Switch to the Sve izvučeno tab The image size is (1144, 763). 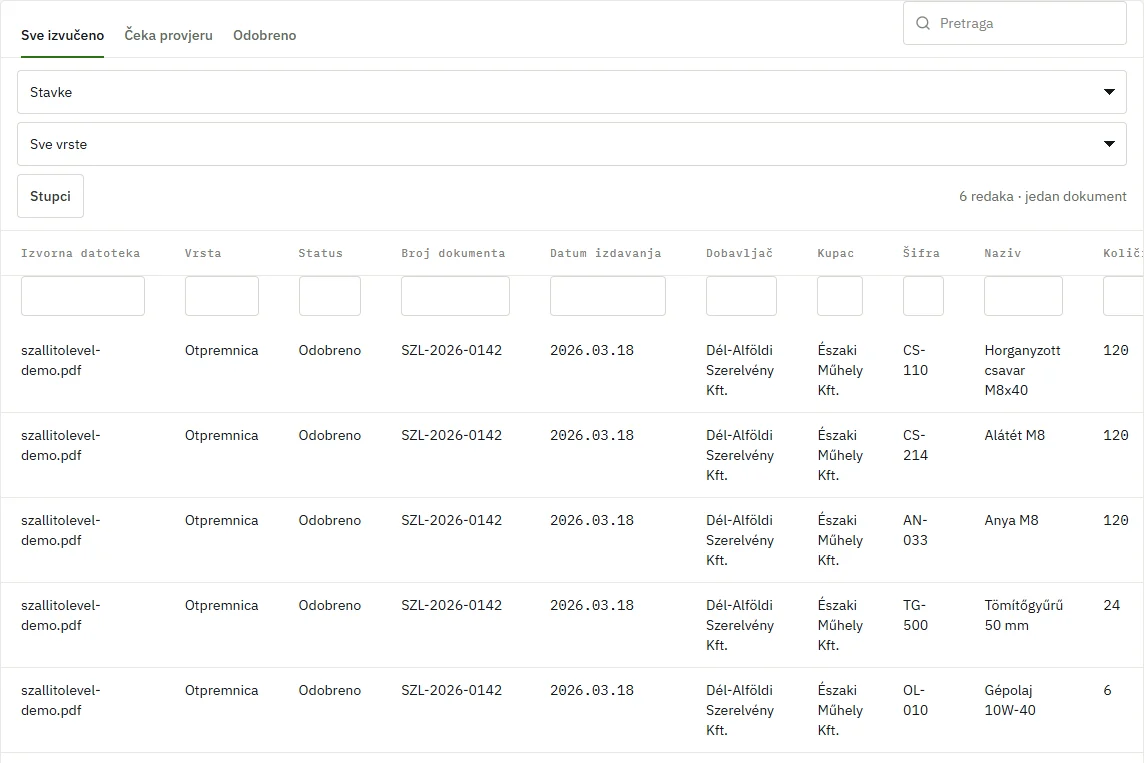pos(63,35)
